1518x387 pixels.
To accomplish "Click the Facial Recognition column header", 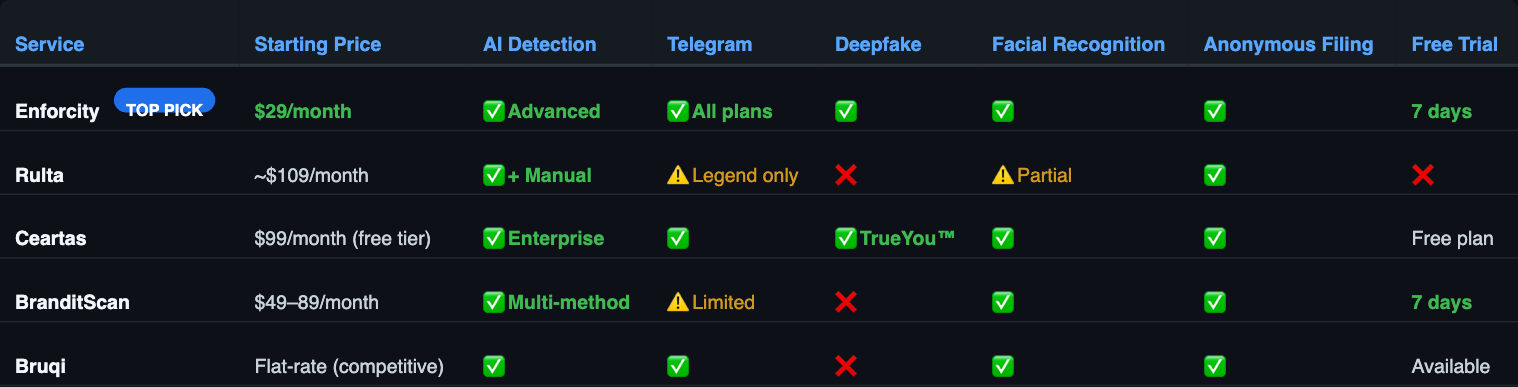I will [x=1078, y=44].
